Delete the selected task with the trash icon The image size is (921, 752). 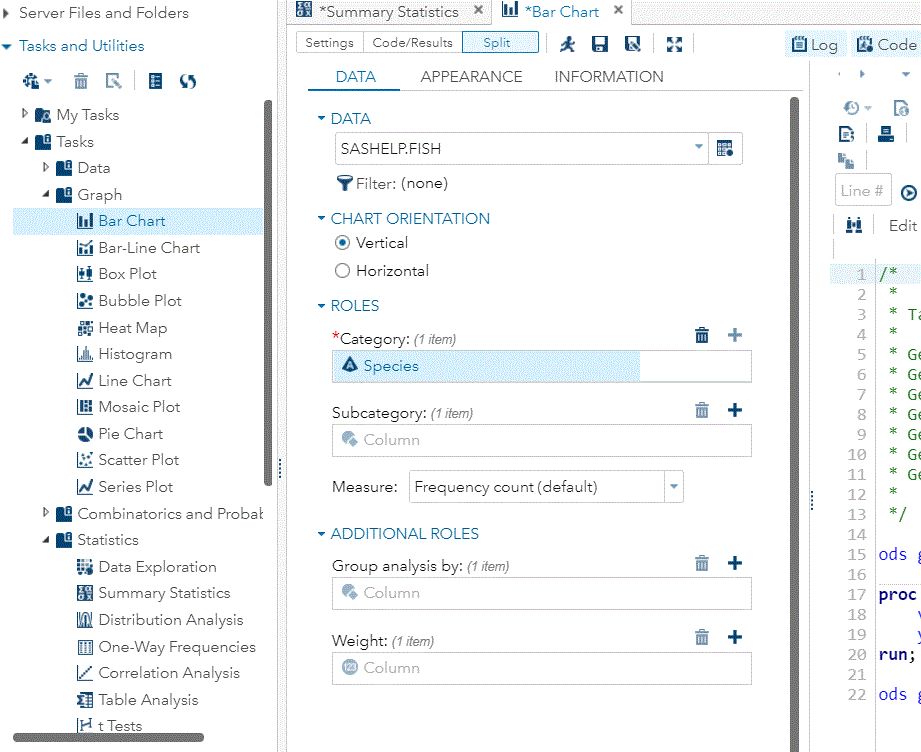80,80
